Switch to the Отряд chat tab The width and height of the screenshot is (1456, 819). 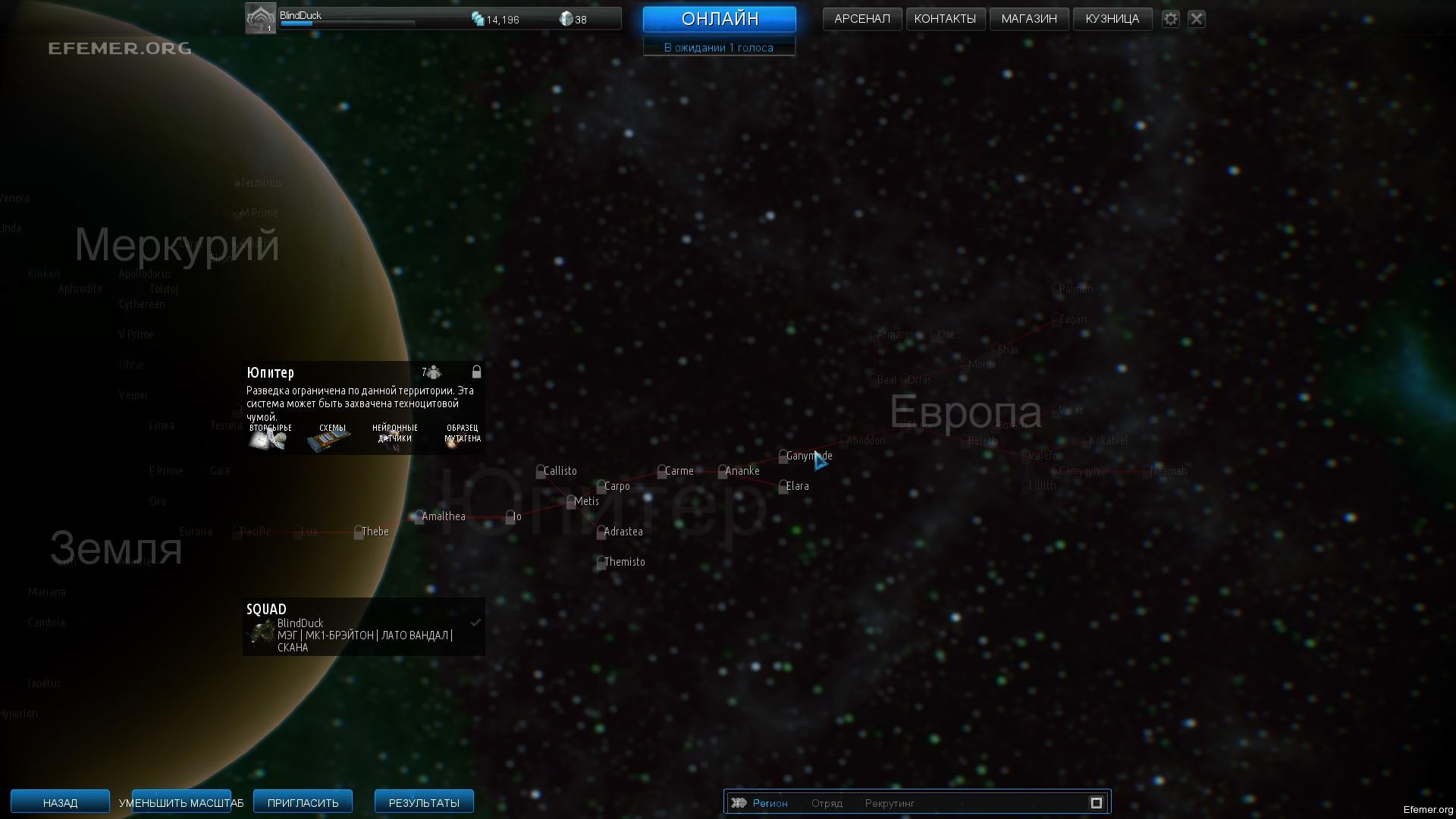[827, 803]
